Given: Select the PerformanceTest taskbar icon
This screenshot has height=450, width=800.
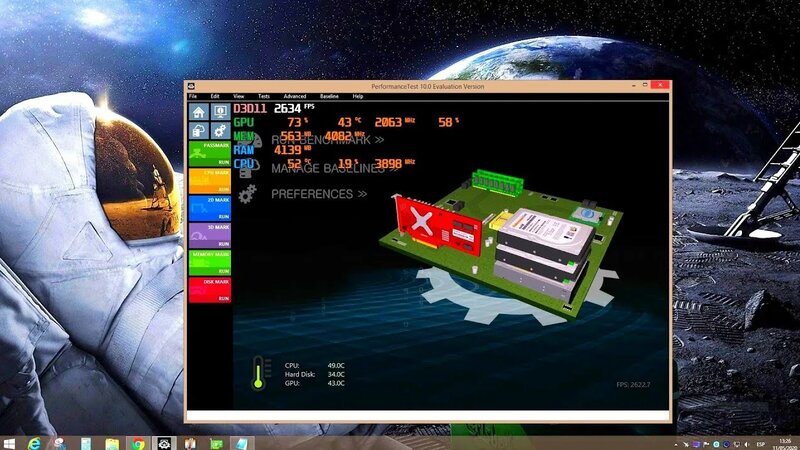Looking at the screenshot, I should (x=164, y=443).
